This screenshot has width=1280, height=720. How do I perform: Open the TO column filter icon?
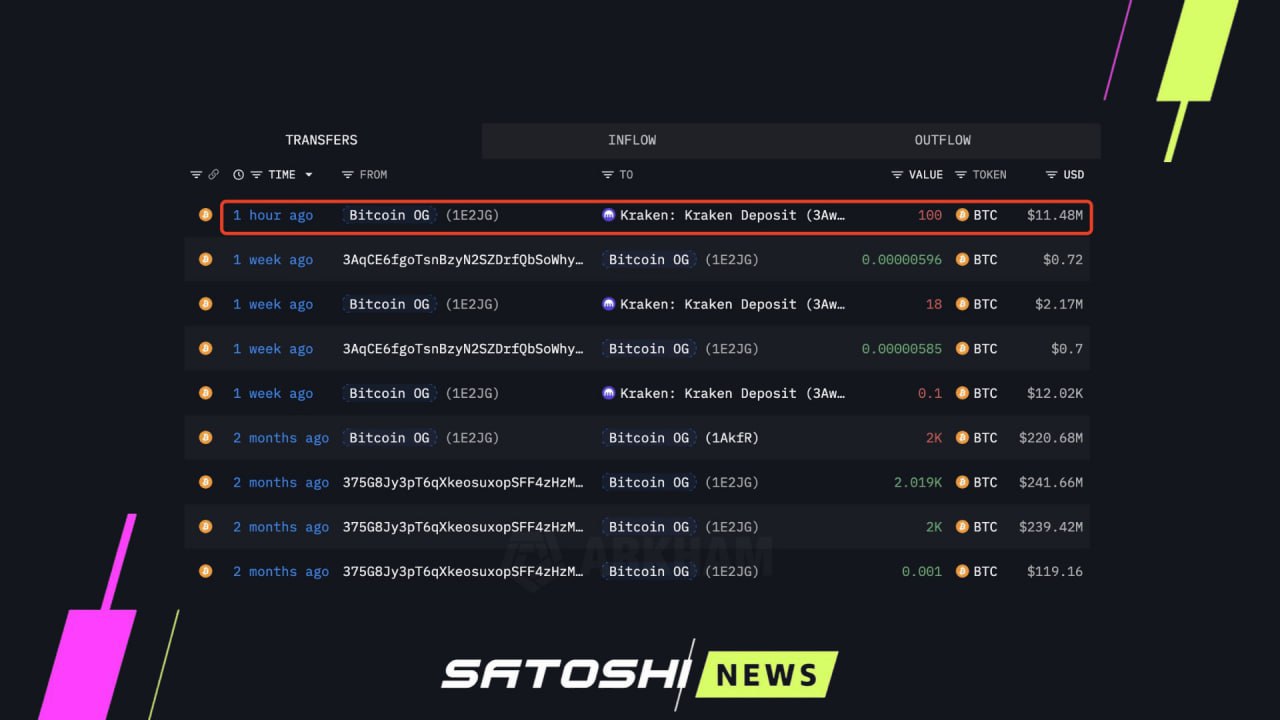(607, 175)
